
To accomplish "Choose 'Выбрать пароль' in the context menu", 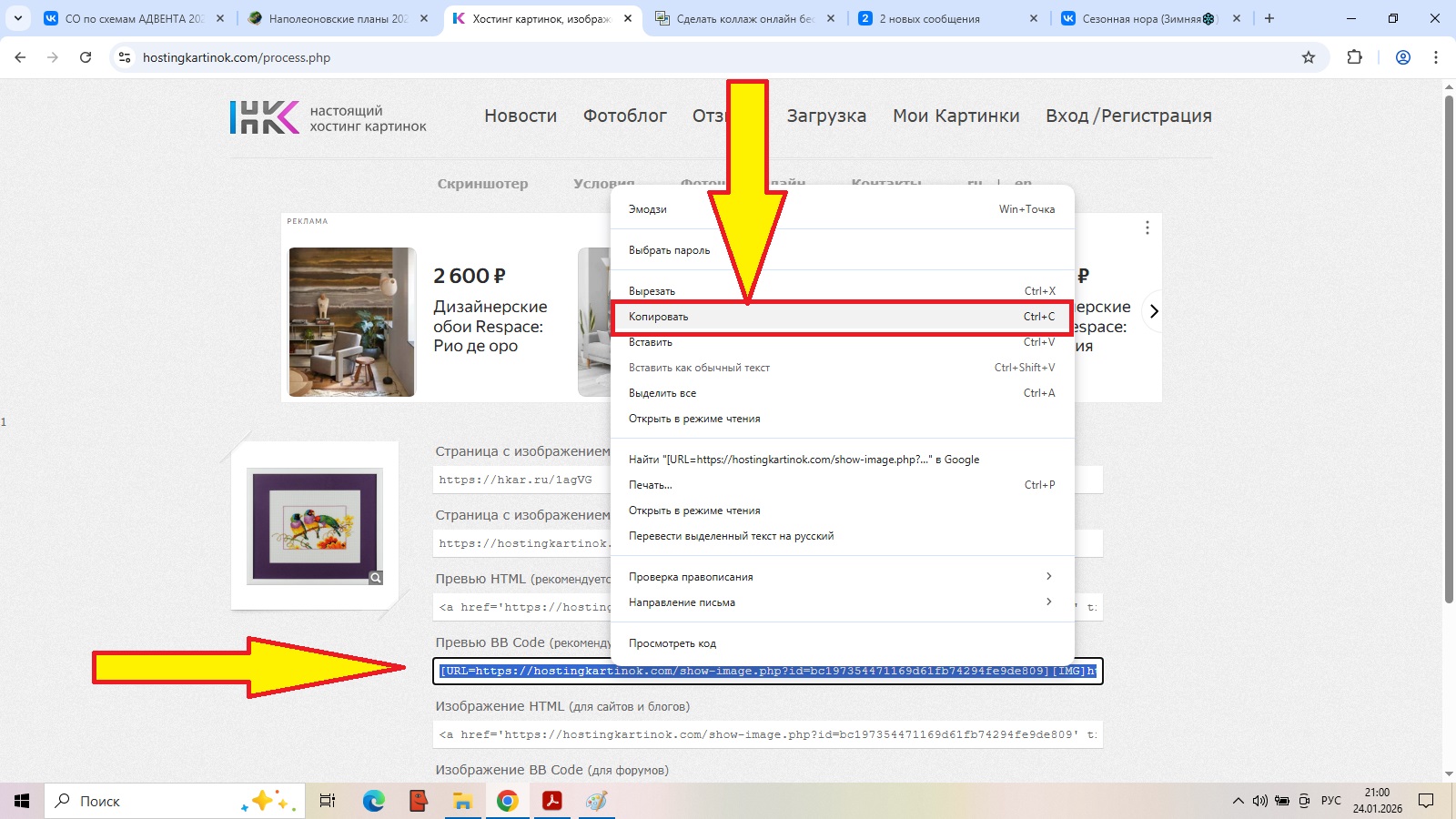I will click(x=842, y=250).
